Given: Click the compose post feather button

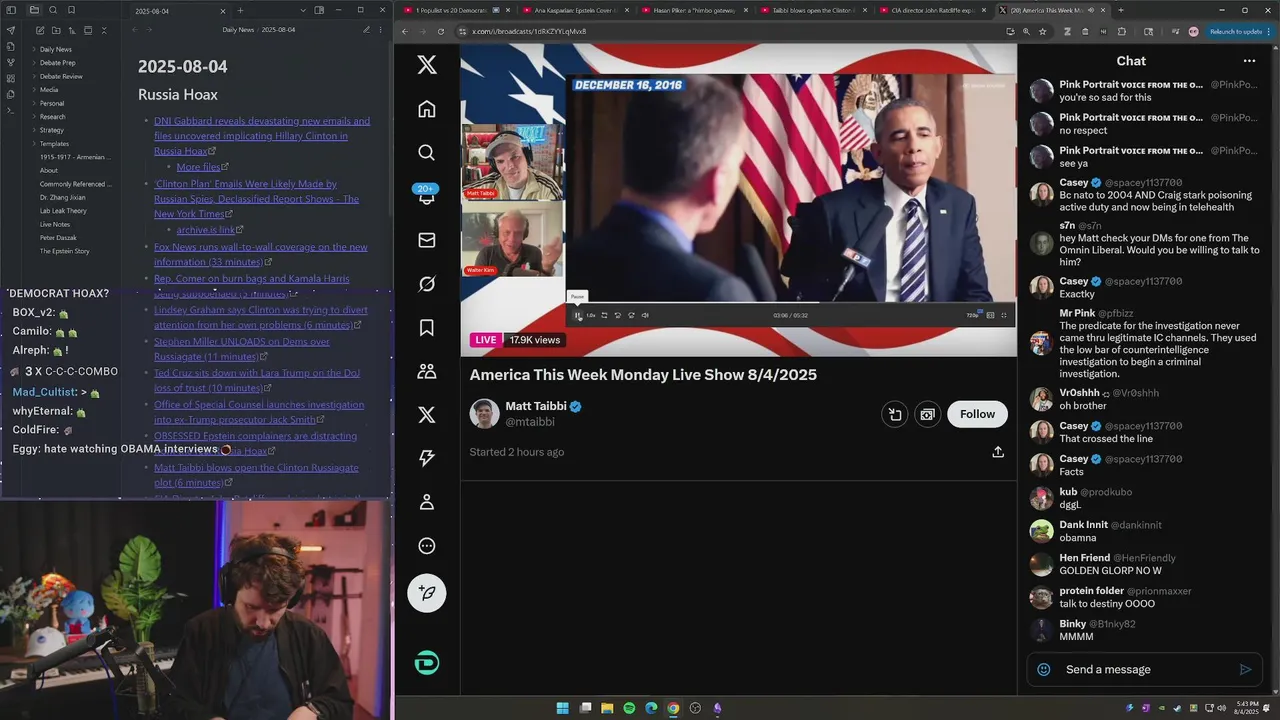Looking at the screenshot, I should (427, 593).
